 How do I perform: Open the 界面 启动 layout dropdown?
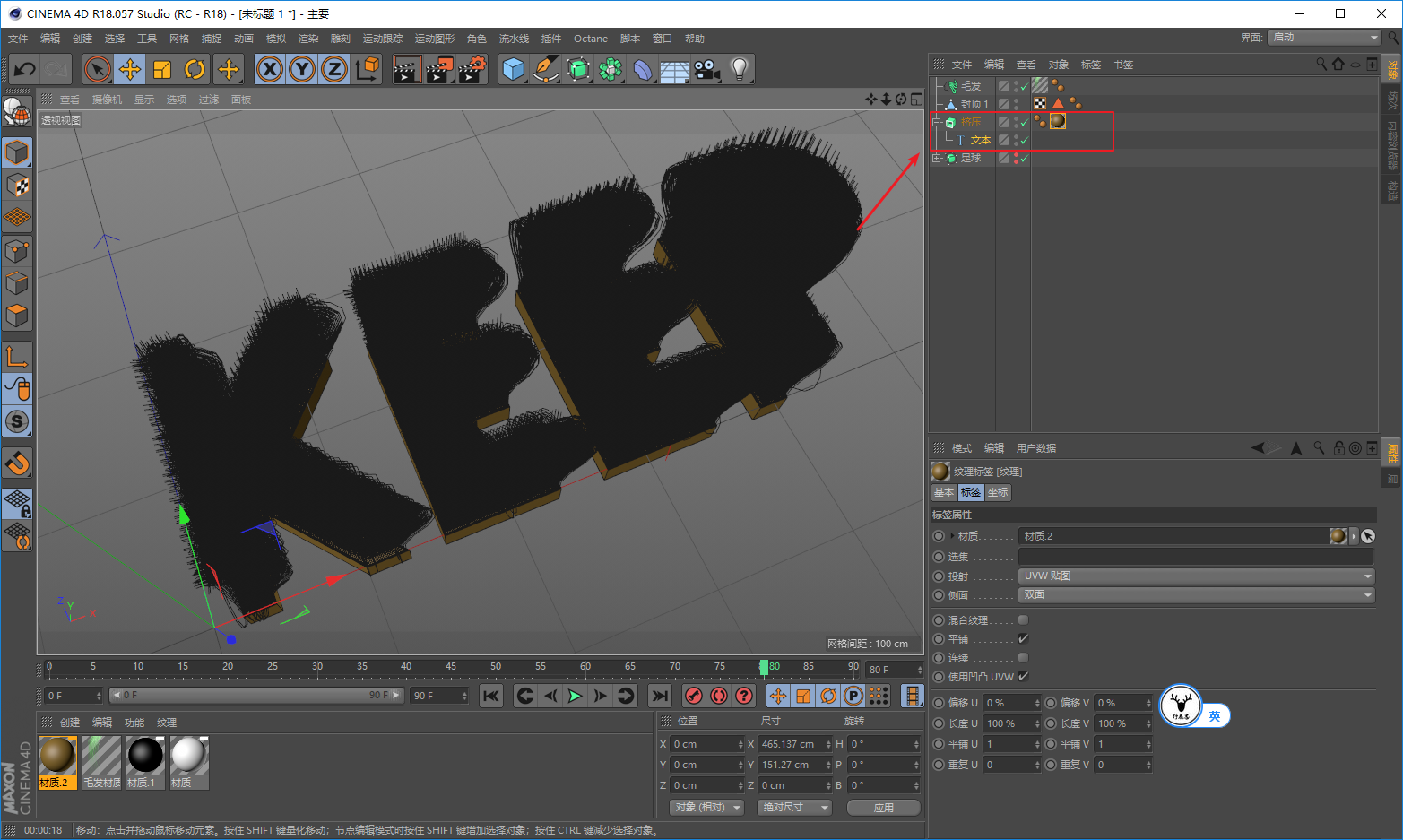pyautogui.click(x=1325, y=38)
